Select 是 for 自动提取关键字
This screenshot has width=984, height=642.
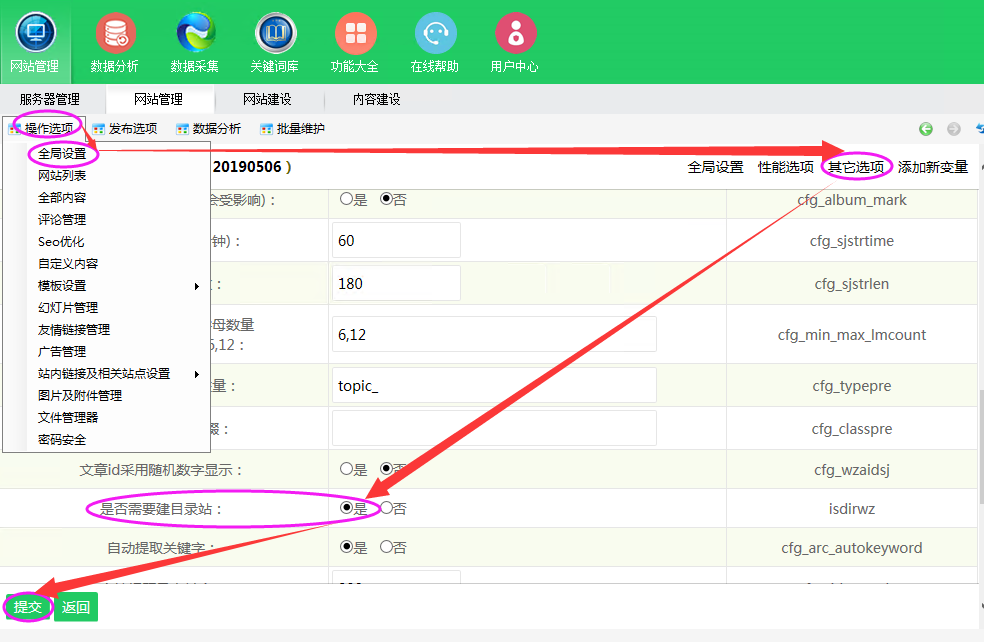[x=346, y=547]
